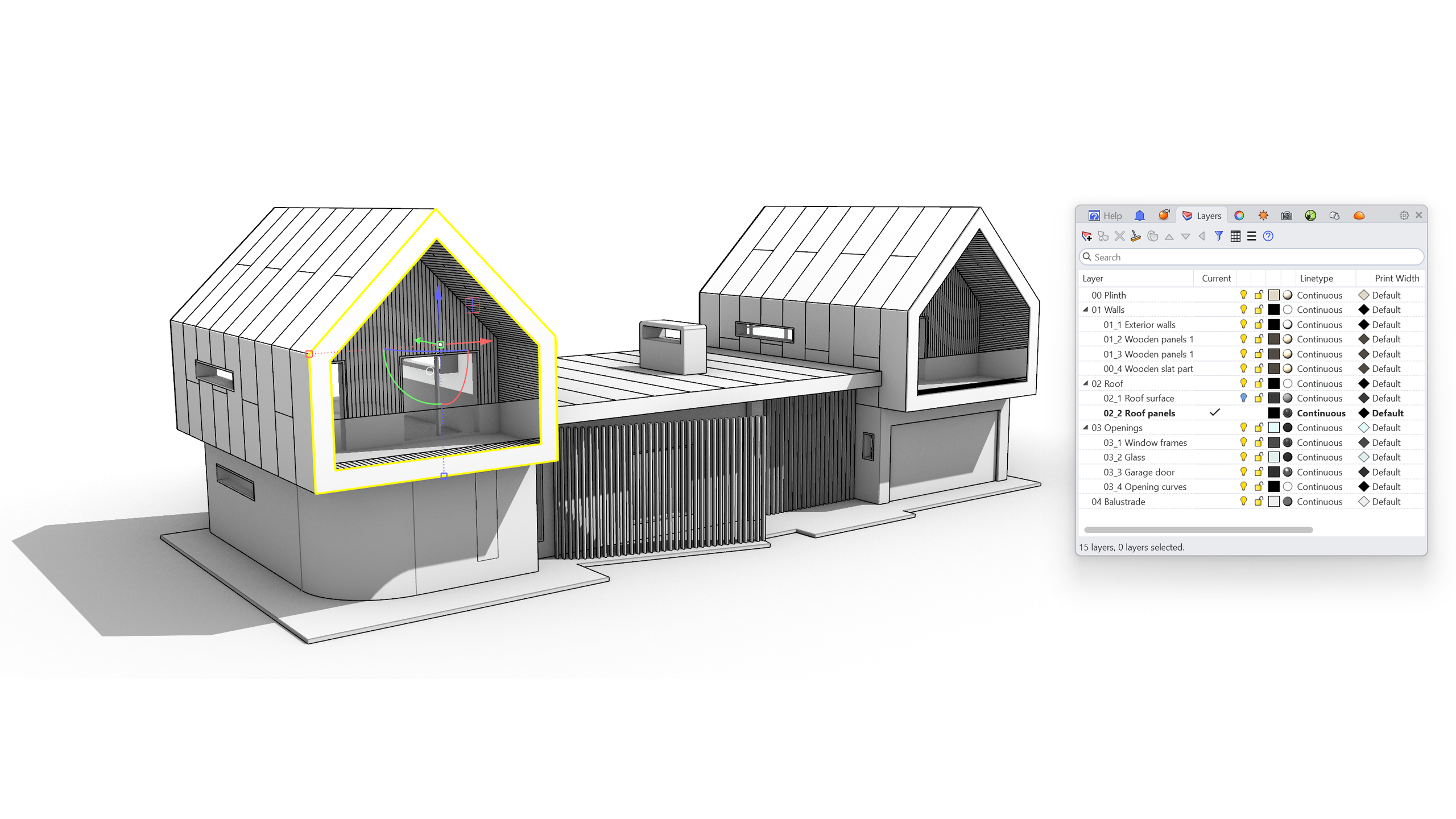Open the linetype dropdown for 02_2 Roof panels

point(1321,413)
